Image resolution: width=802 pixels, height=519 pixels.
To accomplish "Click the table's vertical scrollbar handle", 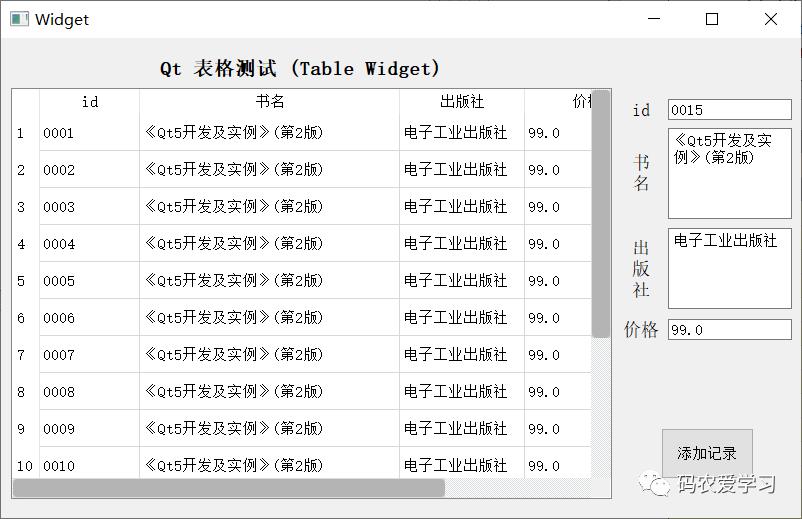I will point(600,214).
